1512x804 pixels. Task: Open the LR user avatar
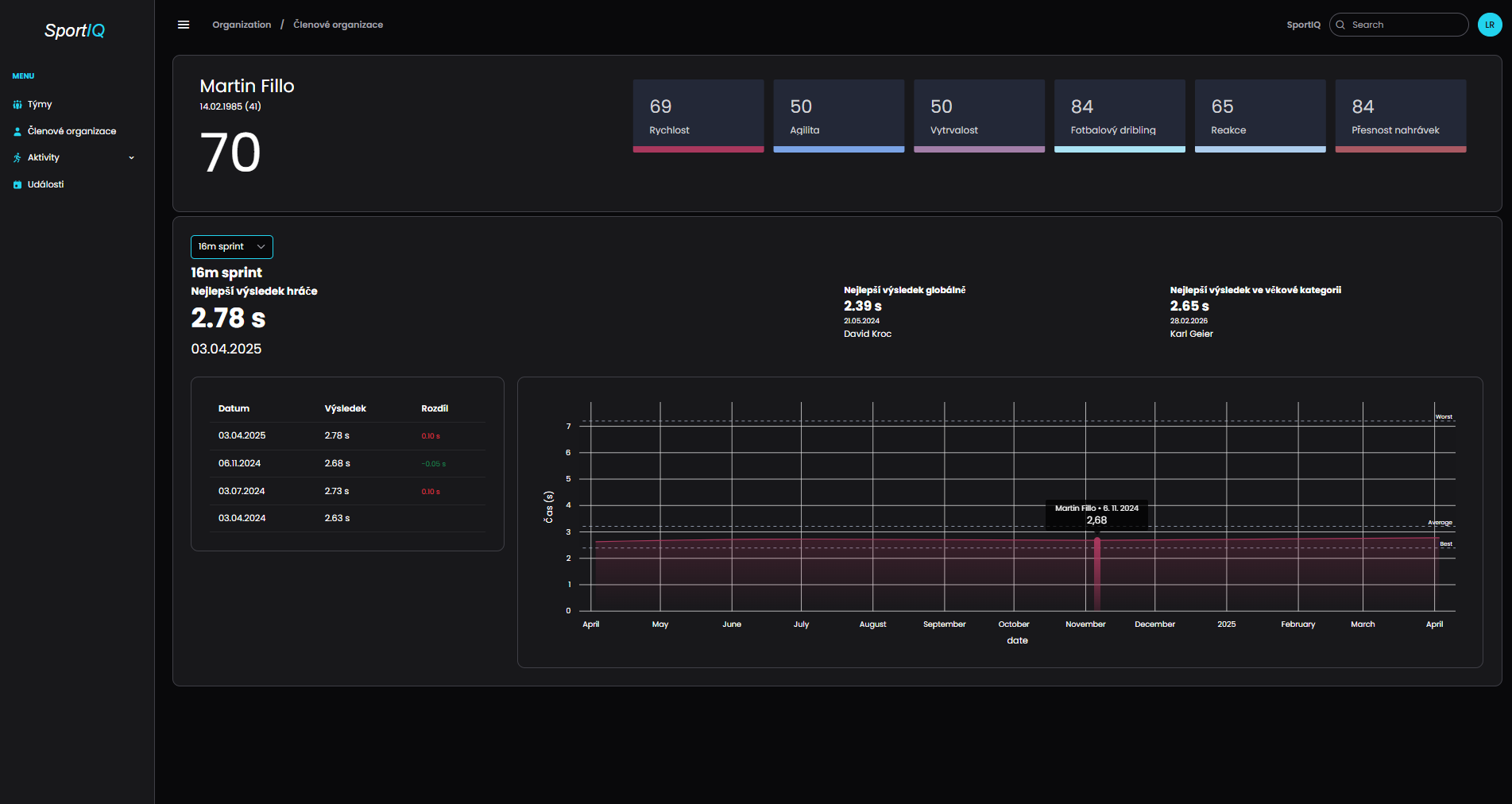click(1489, 25)
